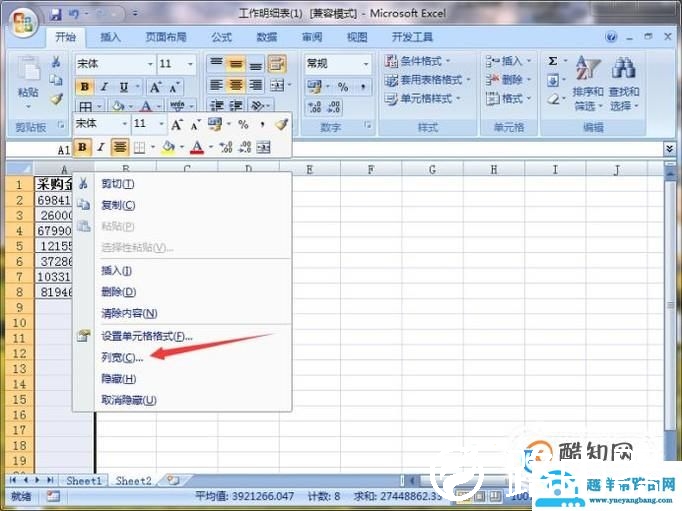Choose 剪切(T) from the context menu
682x511 pixels.
182,184
